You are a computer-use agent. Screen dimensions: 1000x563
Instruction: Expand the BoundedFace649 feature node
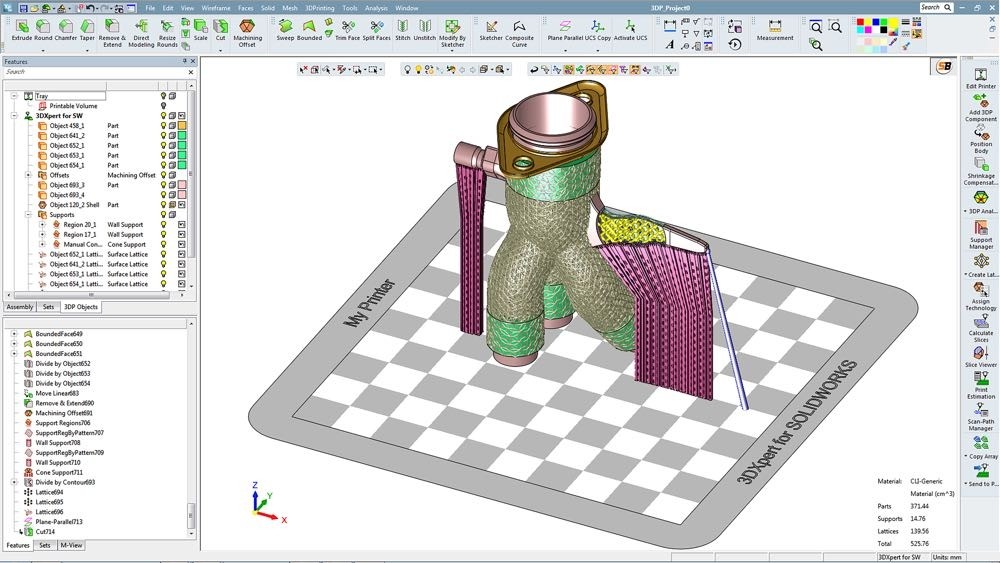click(x=14, y=334)
